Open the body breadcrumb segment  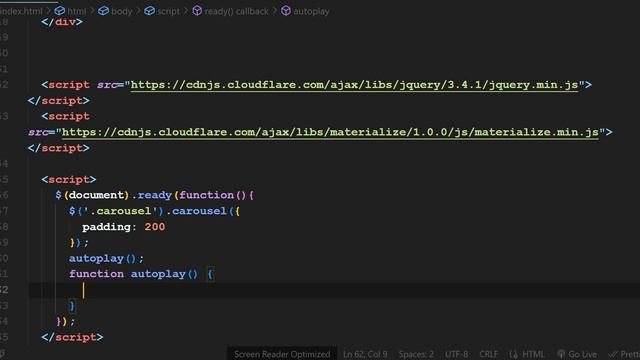(122, 11)
